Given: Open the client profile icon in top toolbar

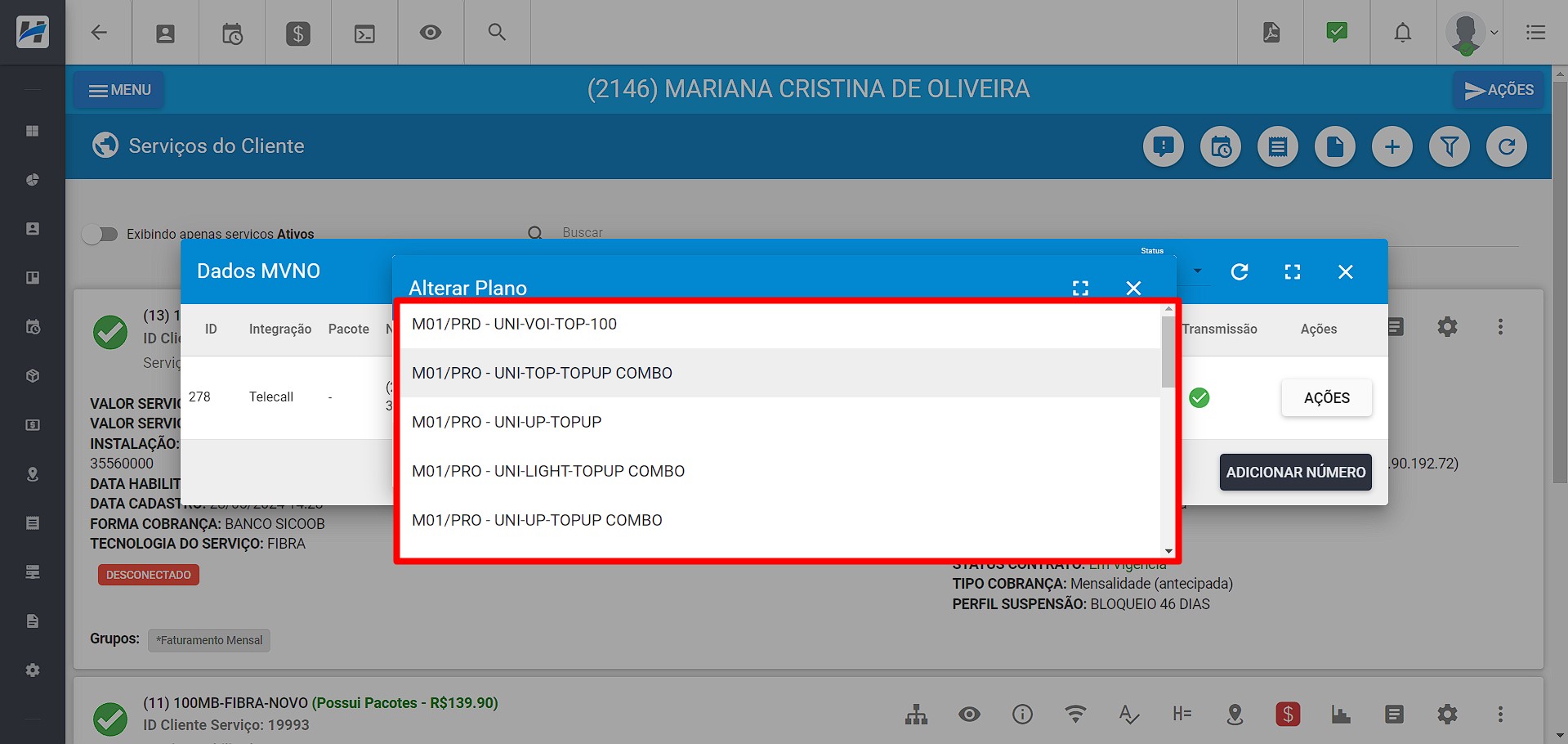Looking at the screenshot, I should 165,34.
